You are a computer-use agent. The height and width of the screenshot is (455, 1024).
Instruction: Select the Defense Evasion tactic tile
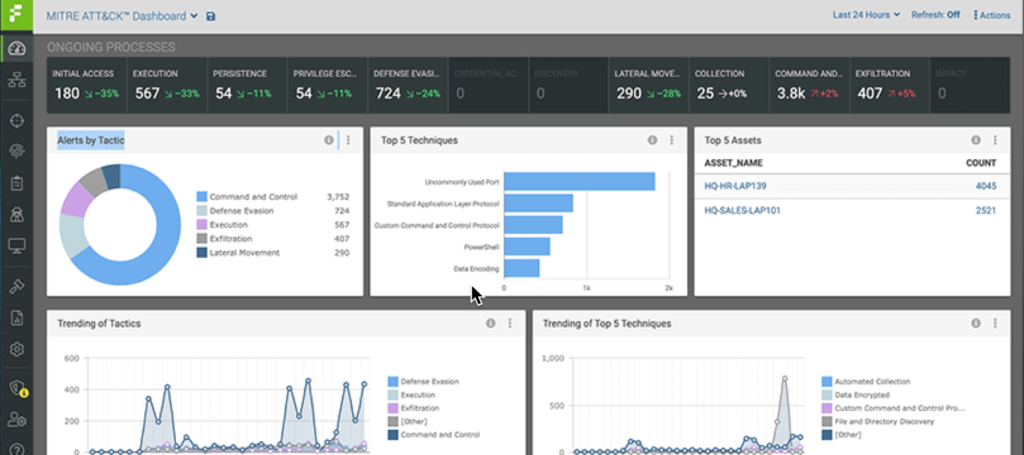(408, 85)
